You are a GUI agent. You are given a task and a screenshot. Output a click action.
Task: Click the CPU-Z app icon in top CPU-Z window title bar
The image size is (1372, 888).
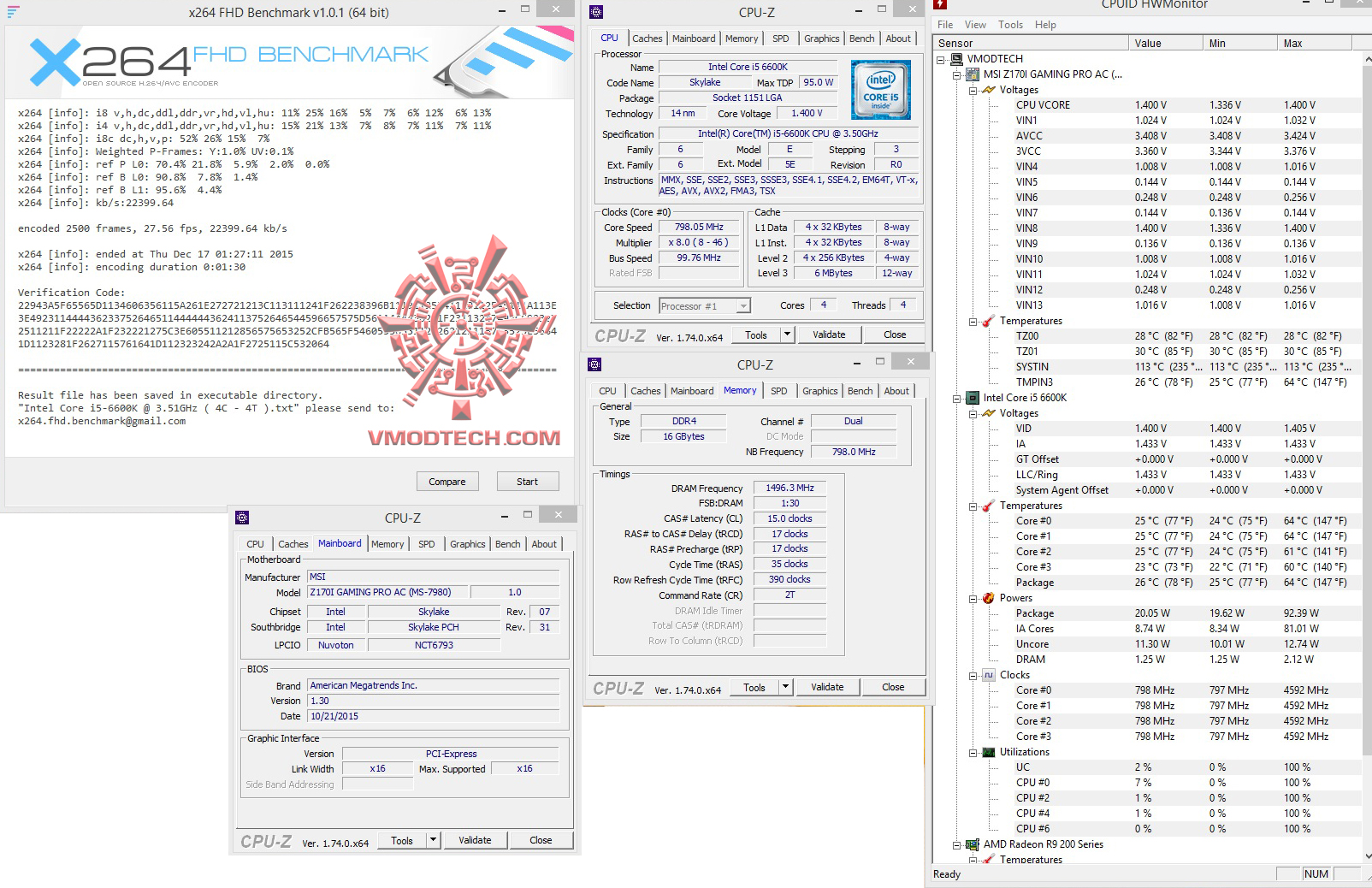point(596,12)
